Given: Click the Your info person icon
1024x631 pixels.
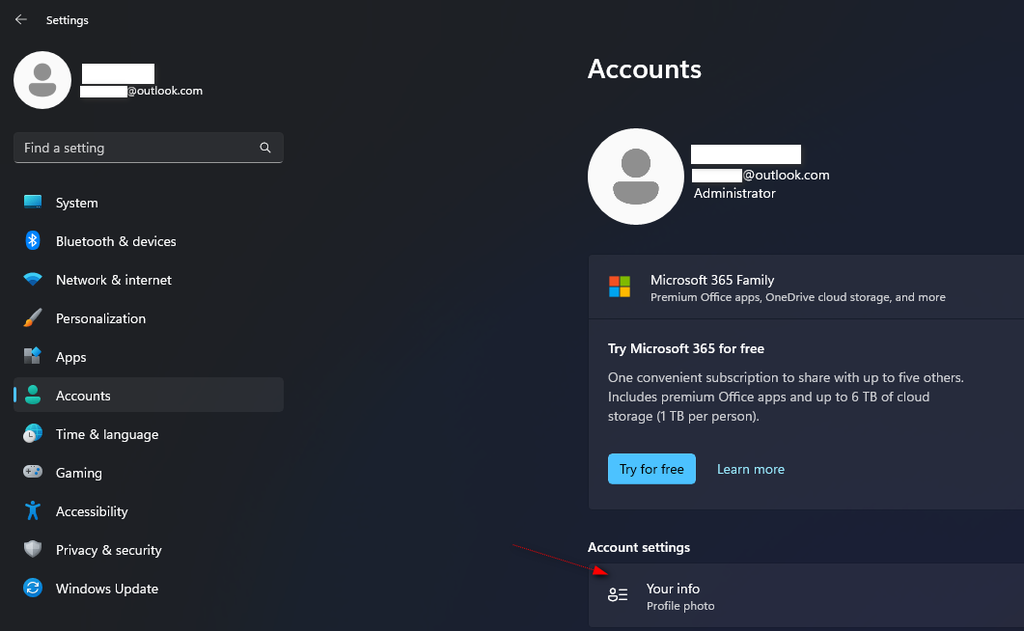Looking at the screenshot, I should [x=618, y=594].
